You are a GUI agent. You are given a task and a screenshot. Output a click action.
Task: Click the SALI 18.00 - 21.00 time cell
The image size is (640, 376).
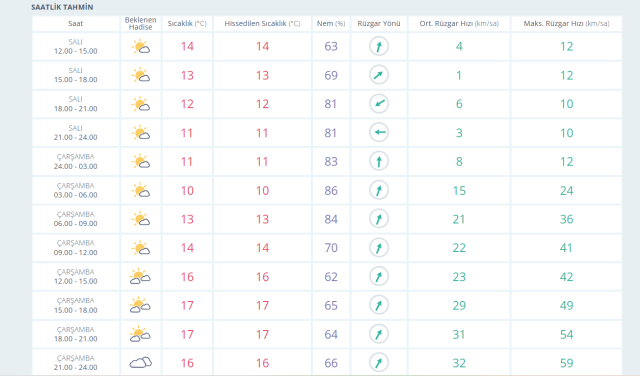(x=76, y=104)
